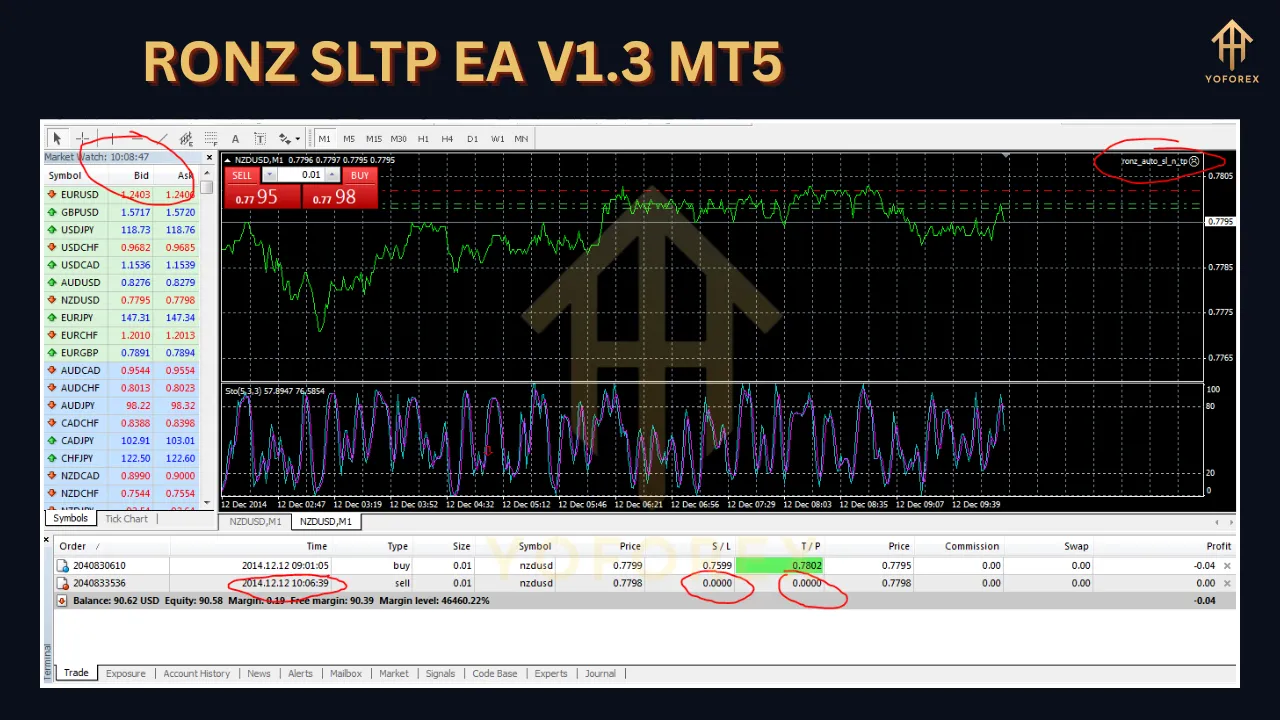Image resolution: width=1280 pixels, height=720 pixels.
Task: Open the Journal tab
Action: click(600, 673)
